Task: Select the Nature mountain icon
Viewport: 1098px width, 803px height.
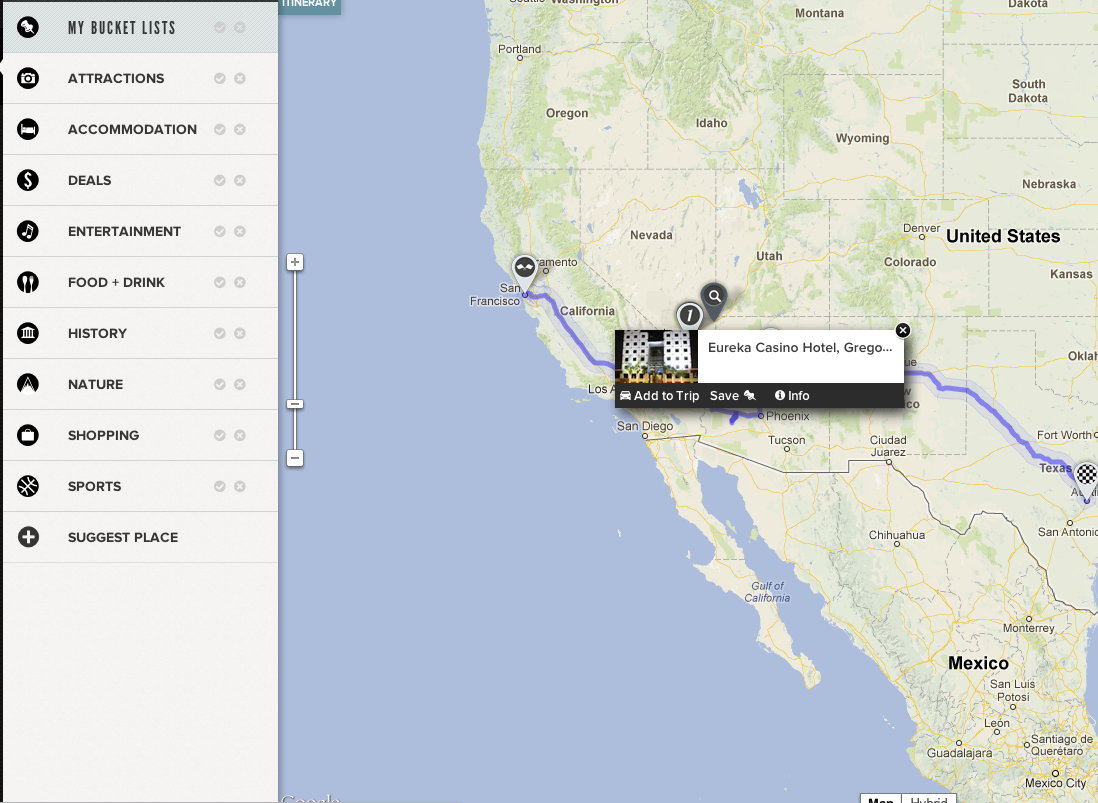Action: click(x=28, y=384)
